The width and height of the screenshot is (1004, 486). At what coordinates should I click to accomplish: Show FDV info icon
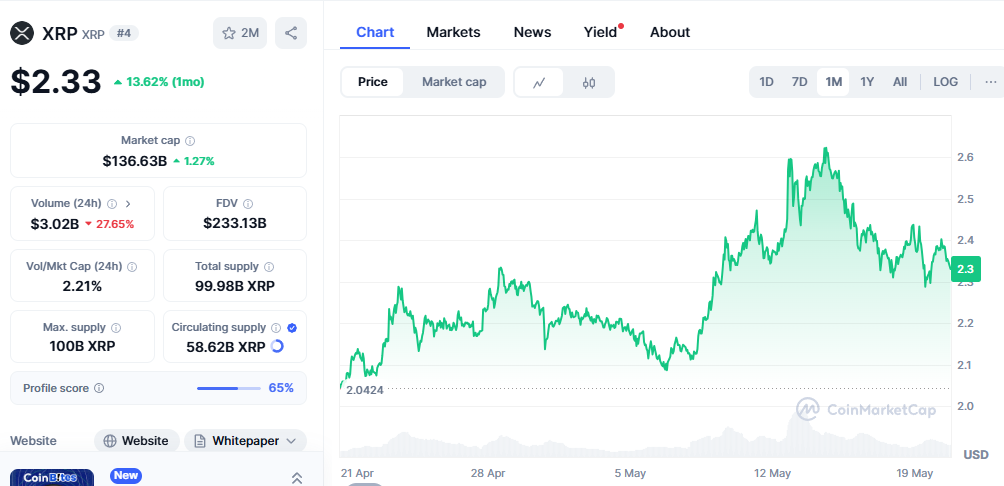tap(248, 204)
